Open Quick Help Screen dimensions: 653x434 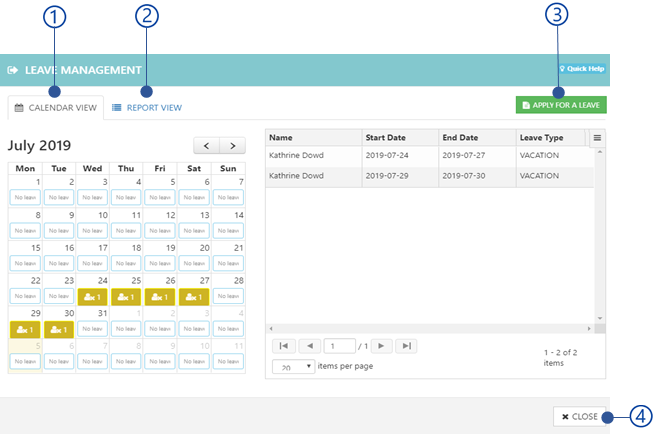(x=582, y=69)
